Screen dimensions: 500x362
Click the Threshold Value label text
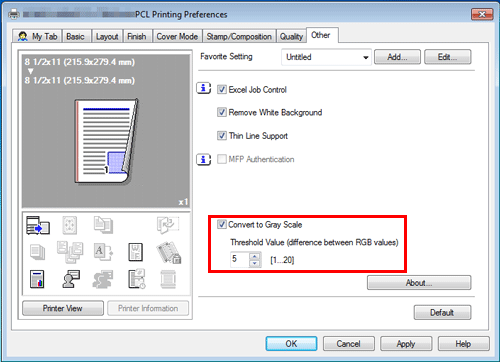[314, 242]
